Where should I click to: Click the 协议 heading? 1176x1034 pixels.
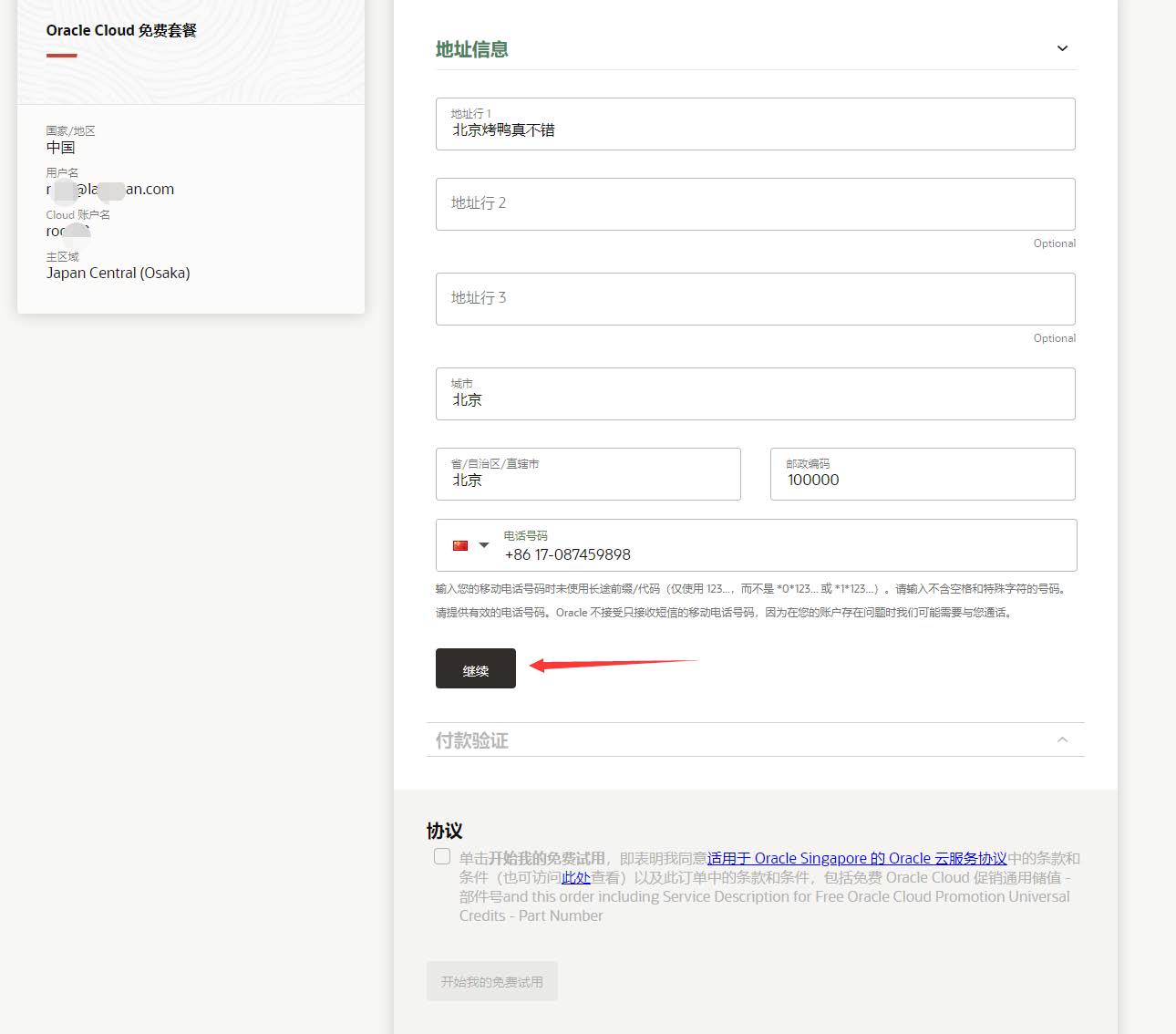(x=445, y=831)
